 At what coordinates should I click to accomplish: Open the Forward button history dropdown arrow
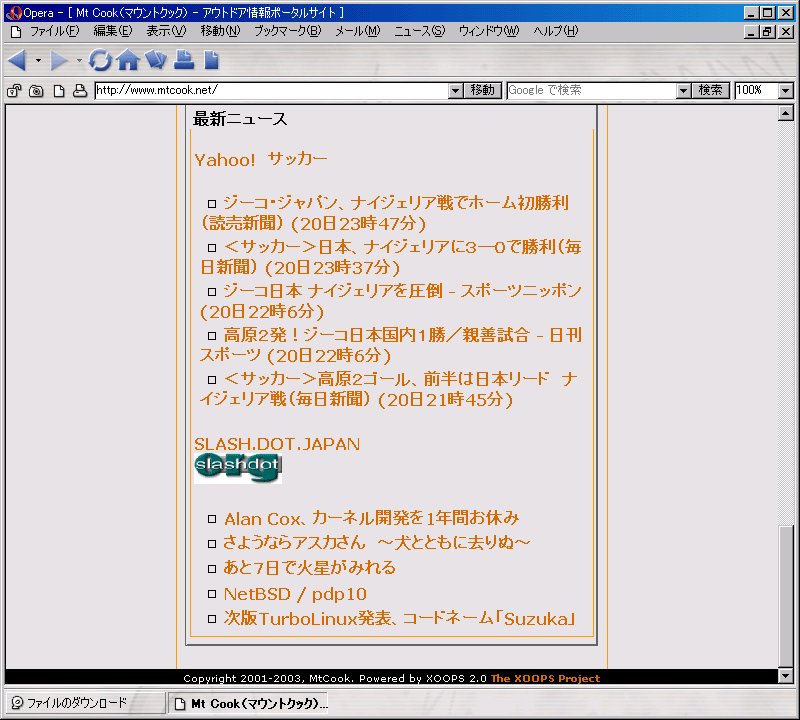pyautogui.click(x=79, y=61)
